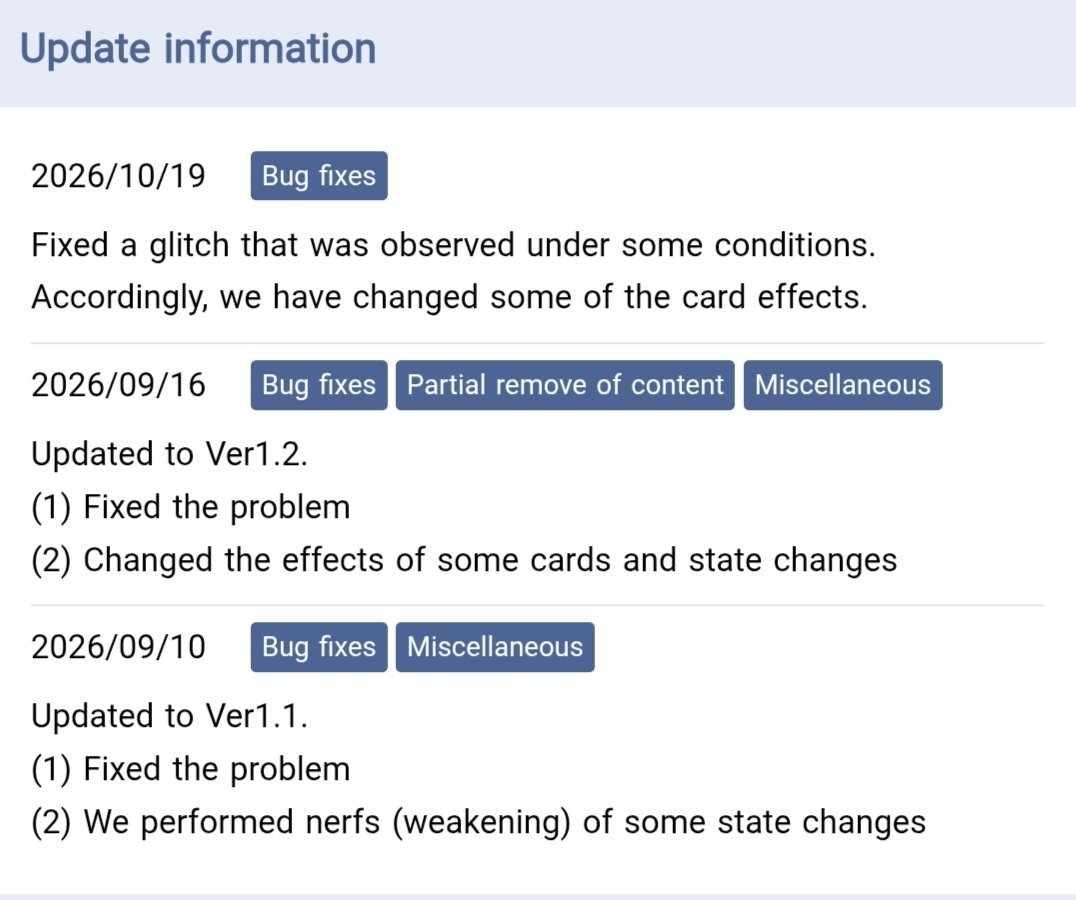This screenshot has width=1076, height=900.
Task: Click the 2026/09/16 date label
Action: coord(118,385)
